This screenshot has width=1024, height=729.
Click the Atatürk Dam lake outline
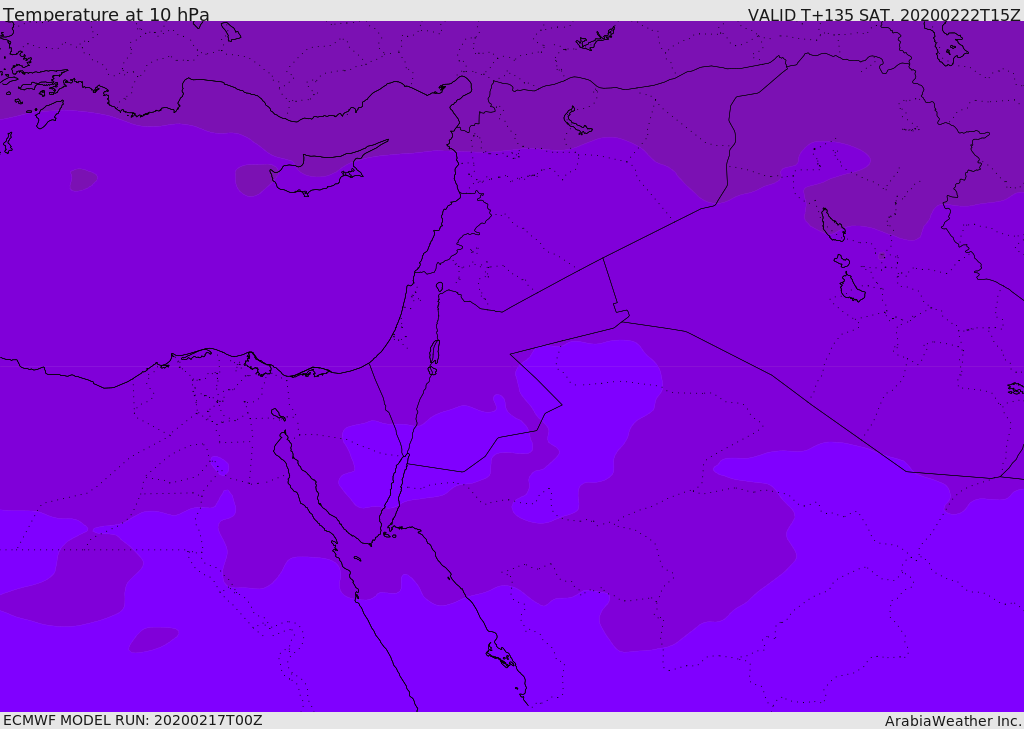point(596,39)
